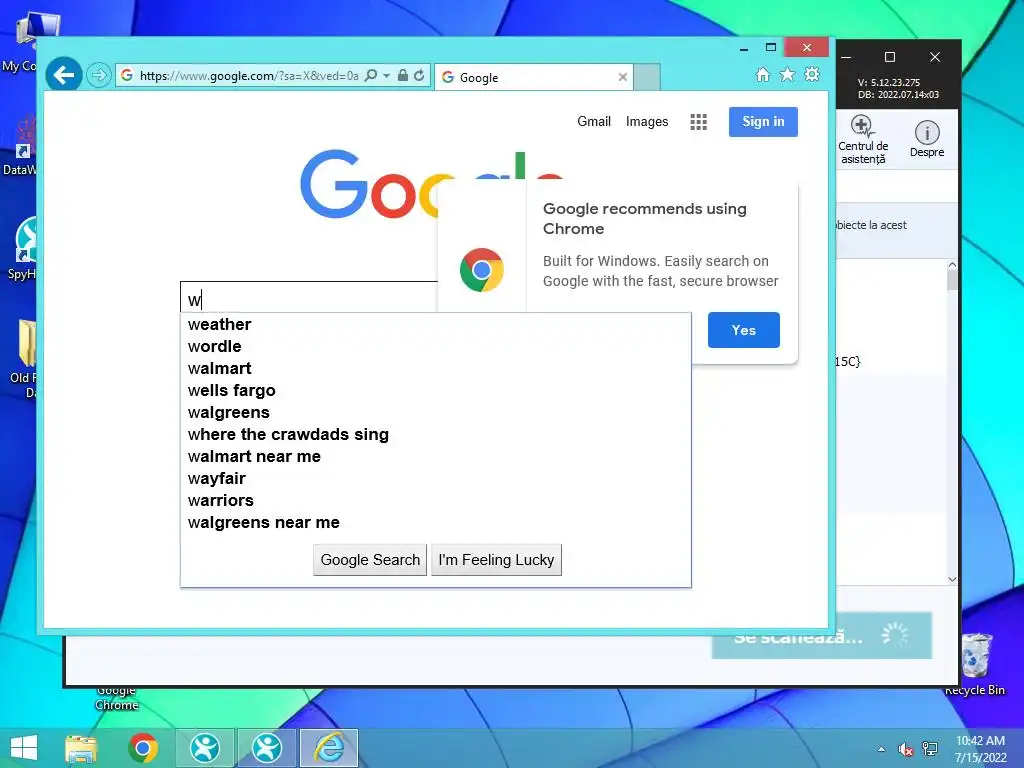Click Yes to switch to Chrome
Viewport: 1024px width, 768px height.
tap(743, 330)
